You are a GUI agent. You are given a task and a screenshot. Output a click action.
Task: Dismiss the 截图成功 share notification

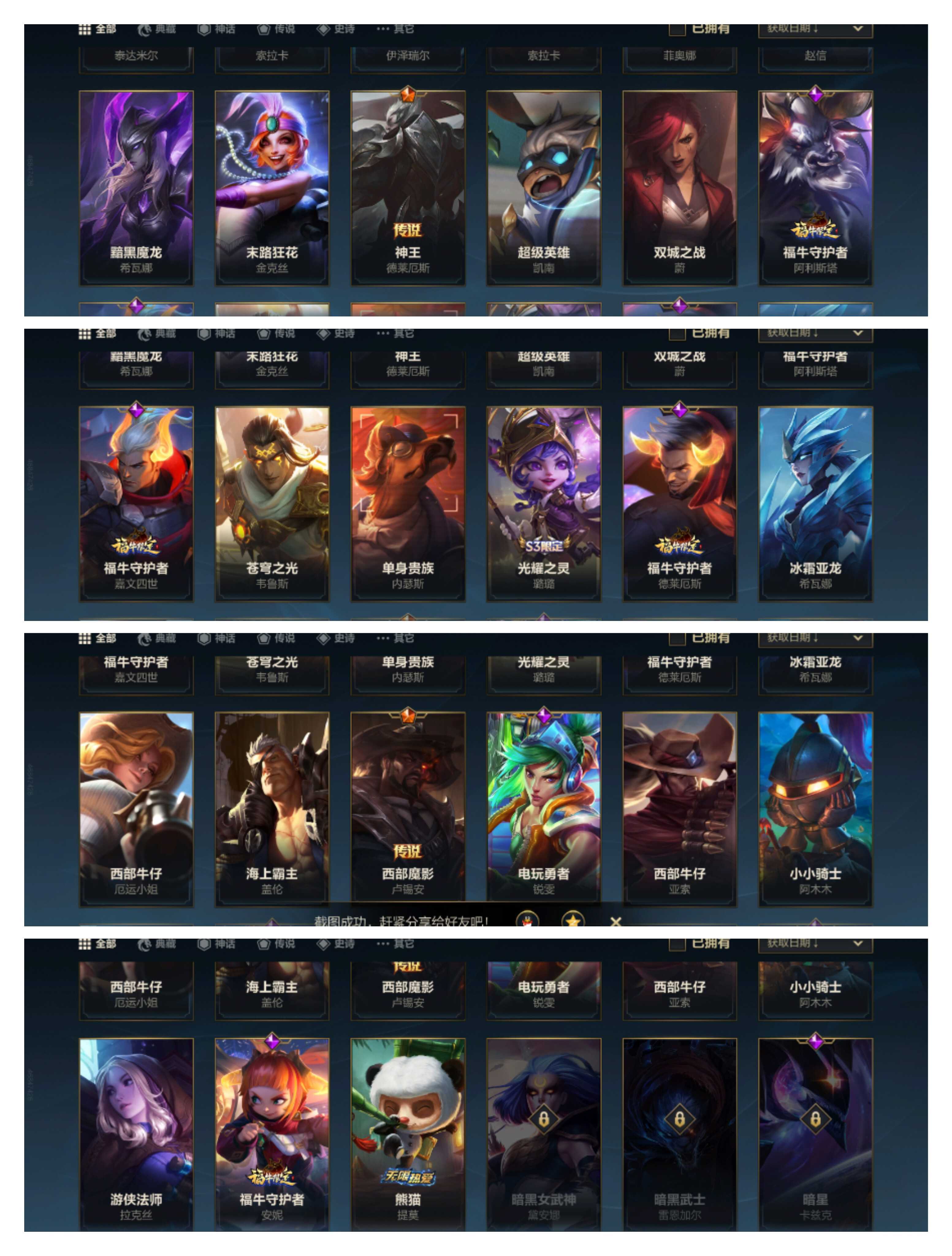pos(616,921)
